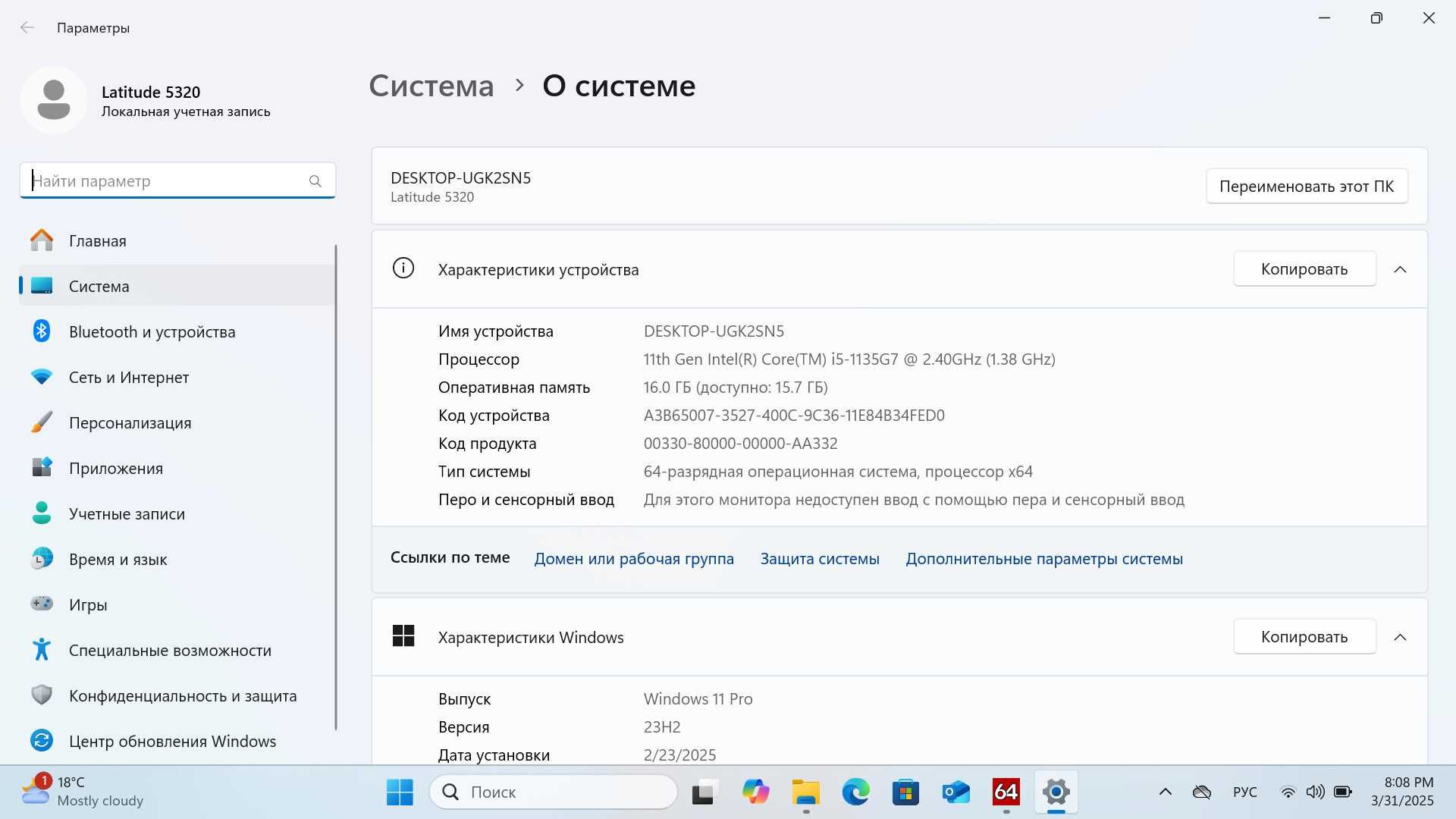Click the Центр обновления Windows update icon
This screenshot has height=819, width=1456.
[42, 741]
